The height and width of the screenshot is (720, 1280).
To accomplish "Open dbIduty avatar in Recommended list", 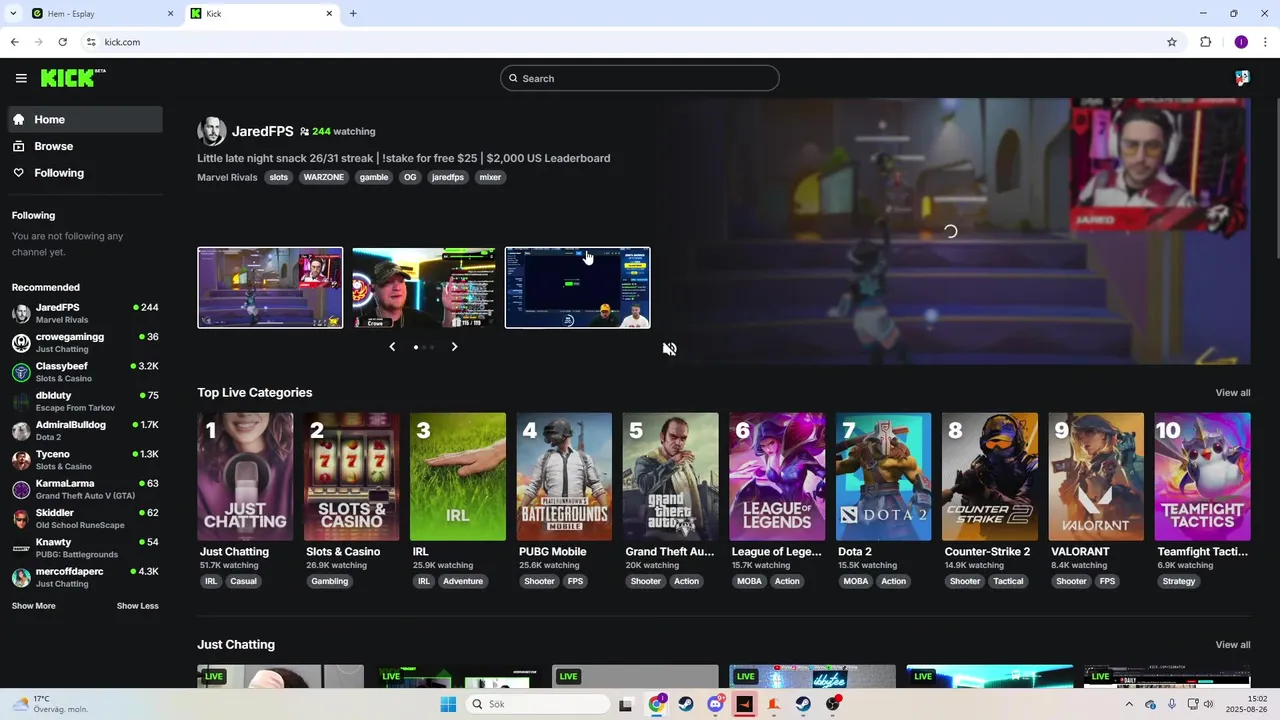I will pyautogui.click(x=21, y=402).
